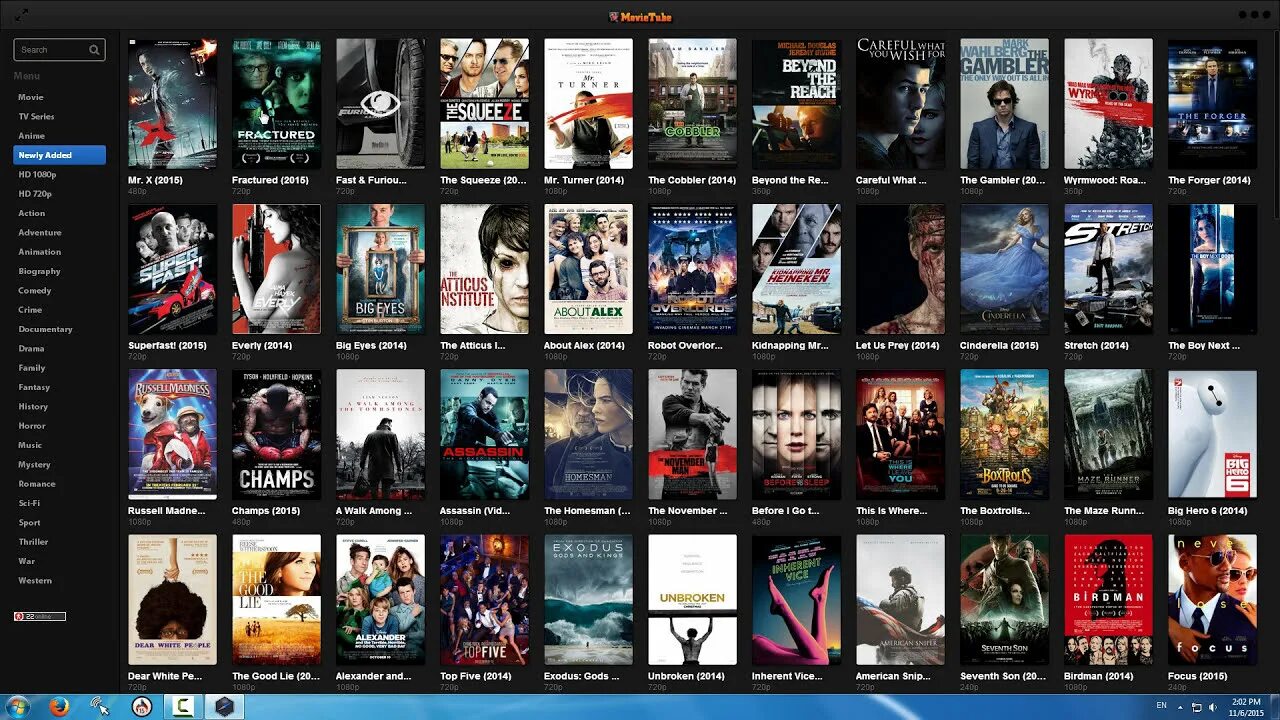This screenshot has height=720, width=1280.
Task: Open the Mr. X (2015) poster
Action: 172,104
